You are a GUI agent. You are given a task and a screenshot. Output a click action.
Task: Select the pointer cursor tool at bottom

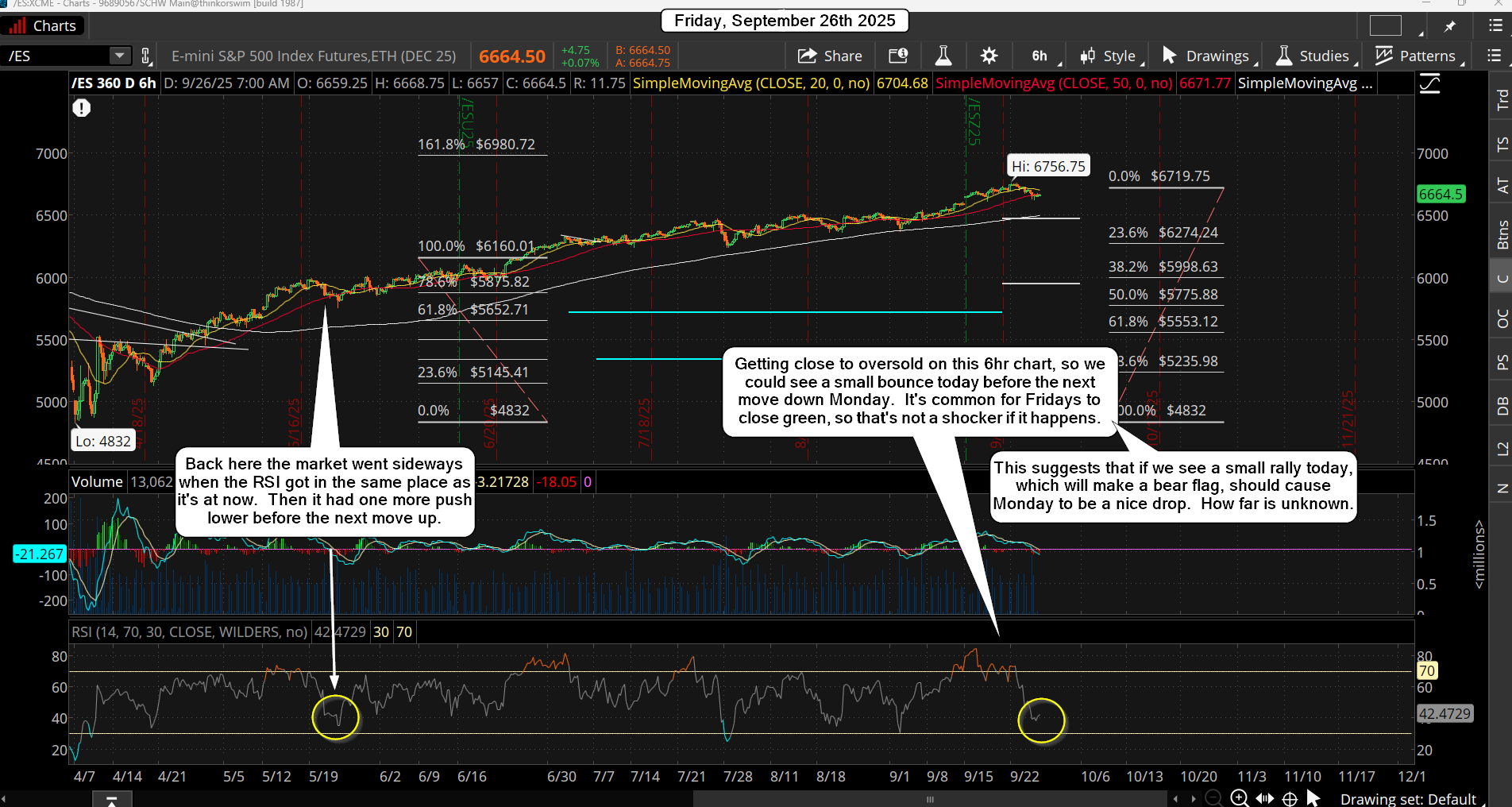click(x=1313, y=798)
